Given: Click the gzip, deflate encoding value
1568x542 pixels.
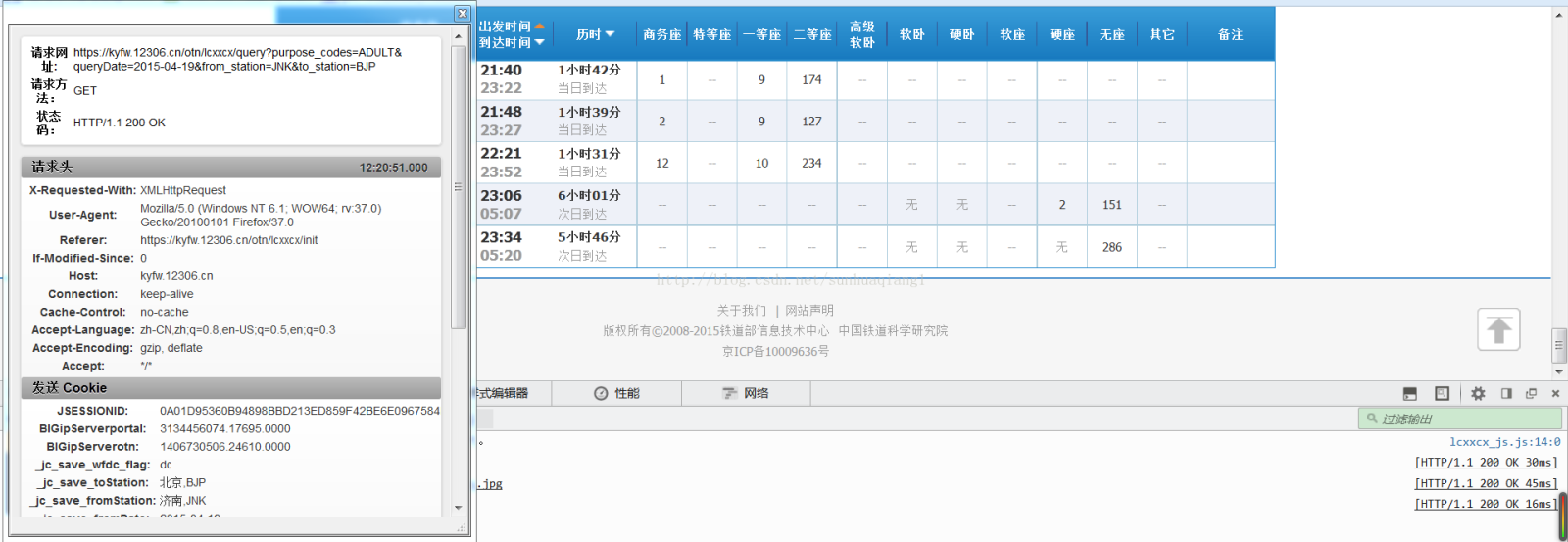Looking at the screenshot, I should (171, 348).
